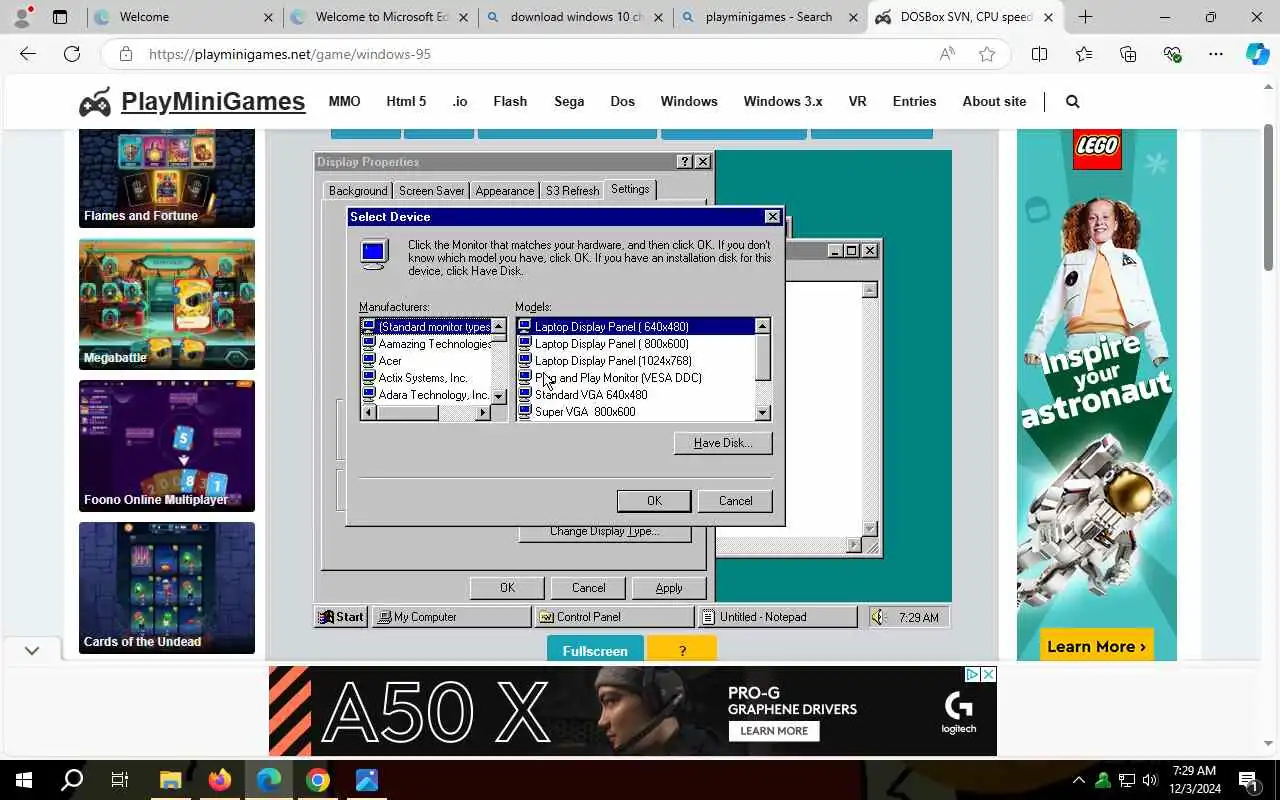Click the Windows 95 speaker tray icon
The width and height of the screenshot is (1280, 800).
click(x=878, y=617)
